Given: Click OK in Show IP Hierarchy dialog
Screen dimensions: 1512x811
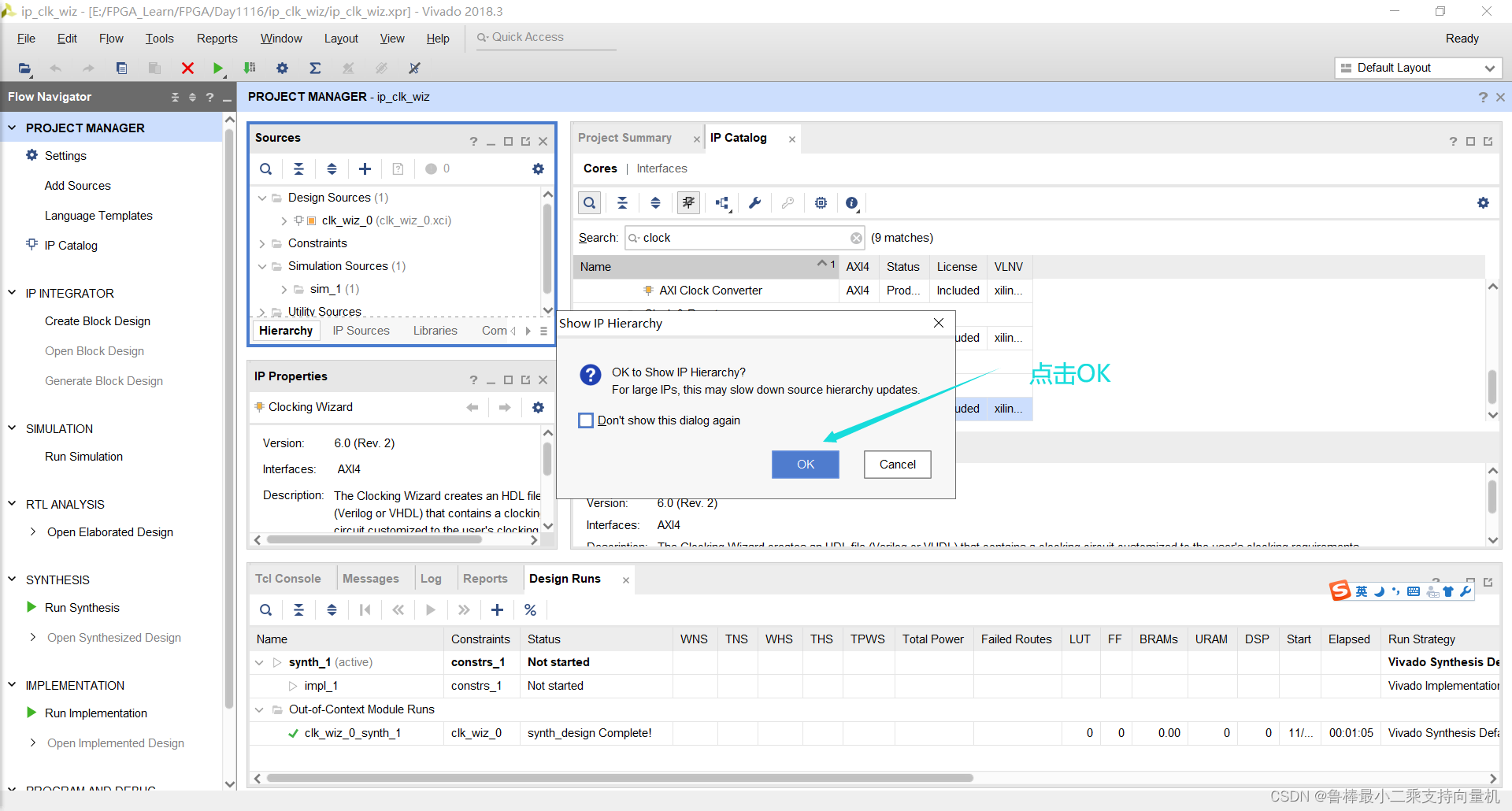Looking at the screenshot, I should point(806,465).
